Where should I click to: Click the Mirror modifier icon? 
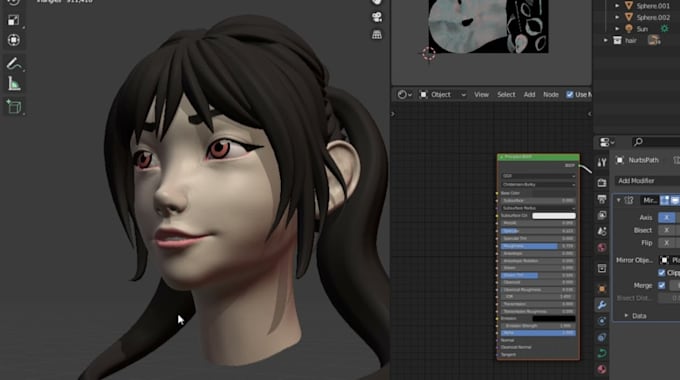pyautogui.click(x=629, y=200)
